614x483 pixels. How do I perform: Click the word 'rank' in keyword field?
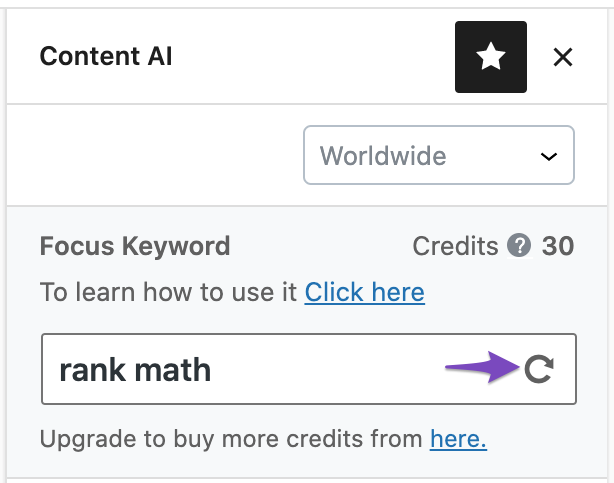click(92, 370)
